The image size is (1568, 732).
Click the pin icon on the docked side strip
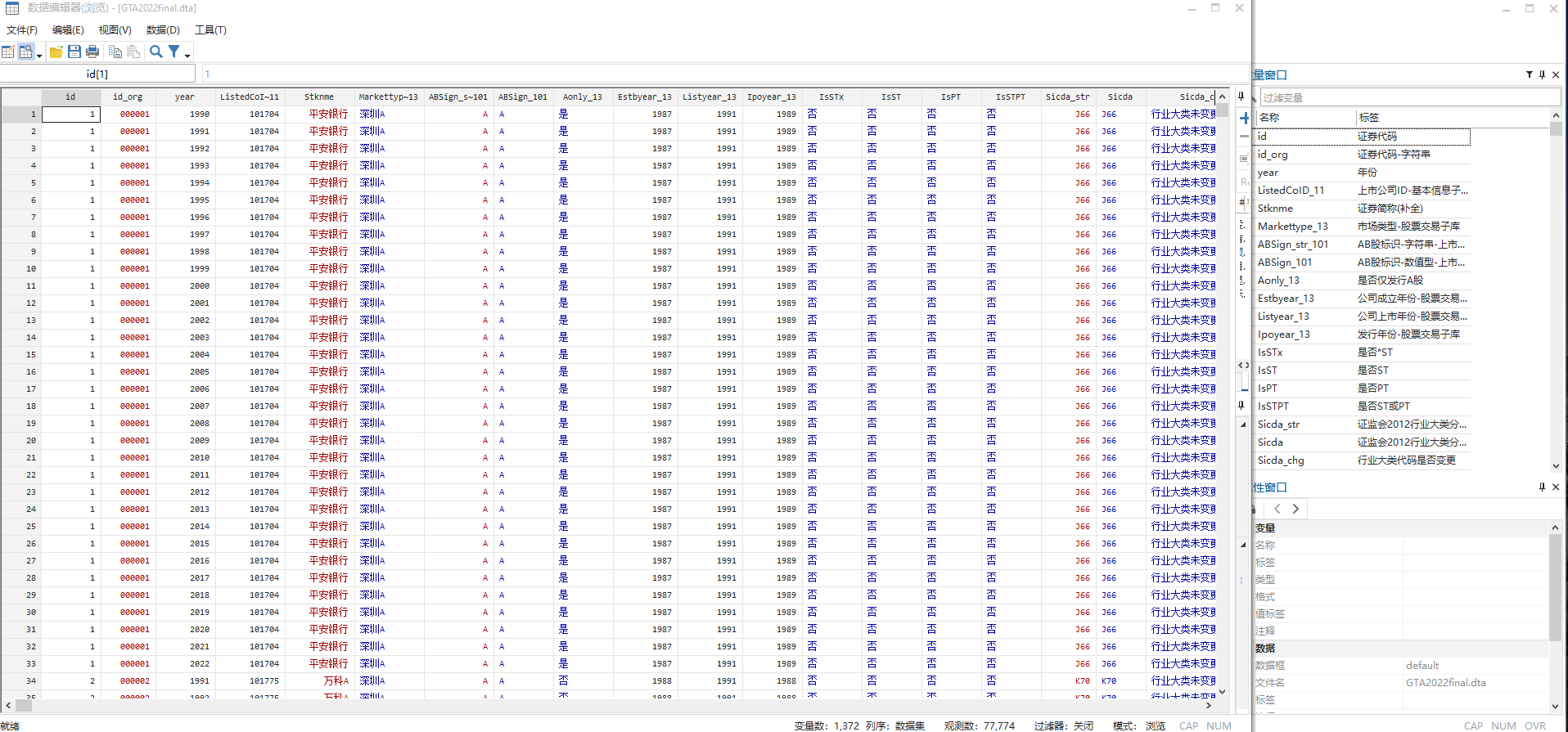[1241, 97]
